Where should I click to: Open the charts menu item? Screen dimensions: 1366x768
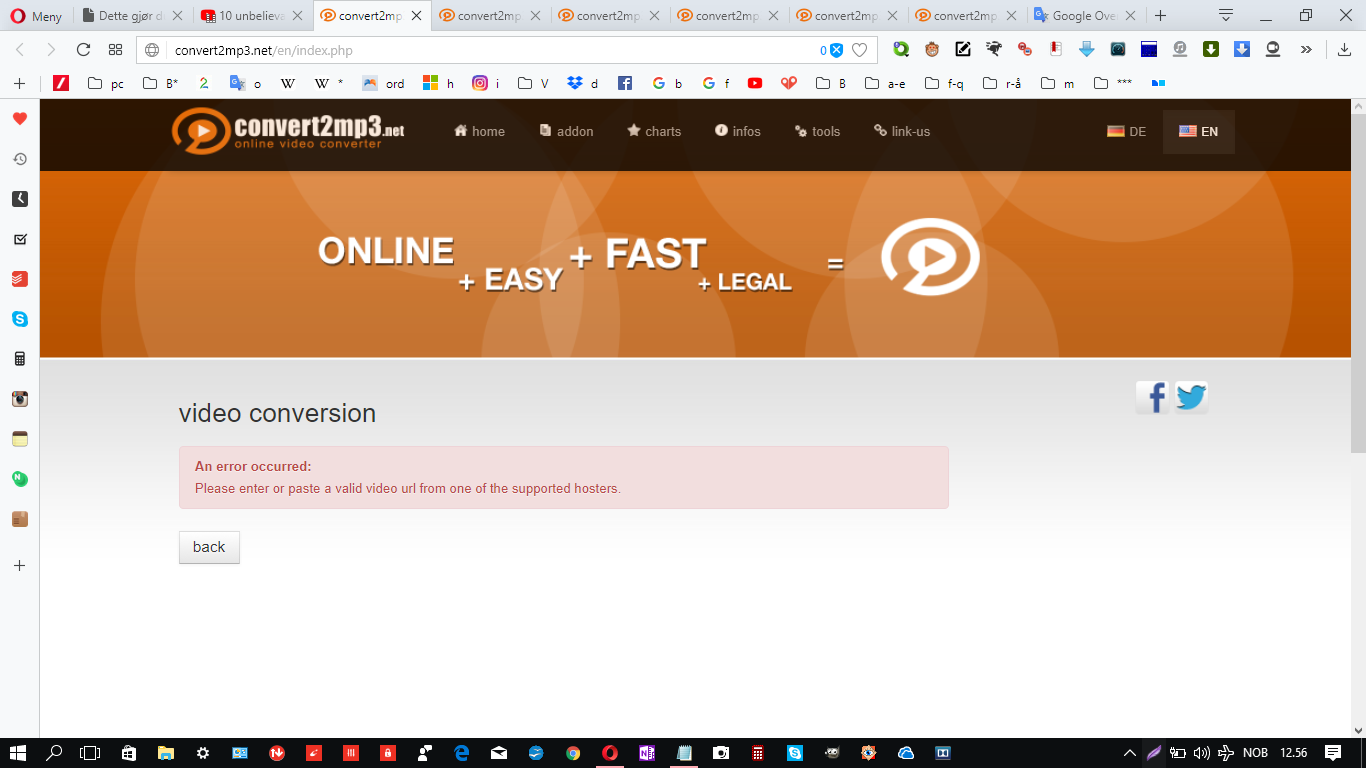[x=654, y=131]
